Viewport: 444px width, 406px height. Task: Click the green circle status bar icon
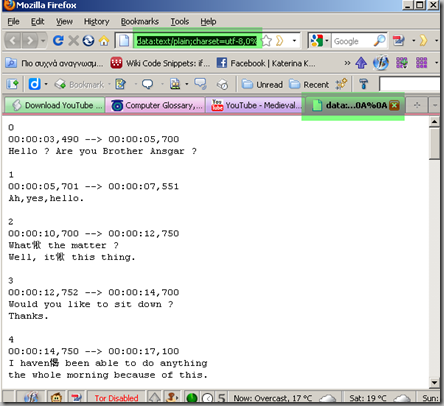(192, 398)
